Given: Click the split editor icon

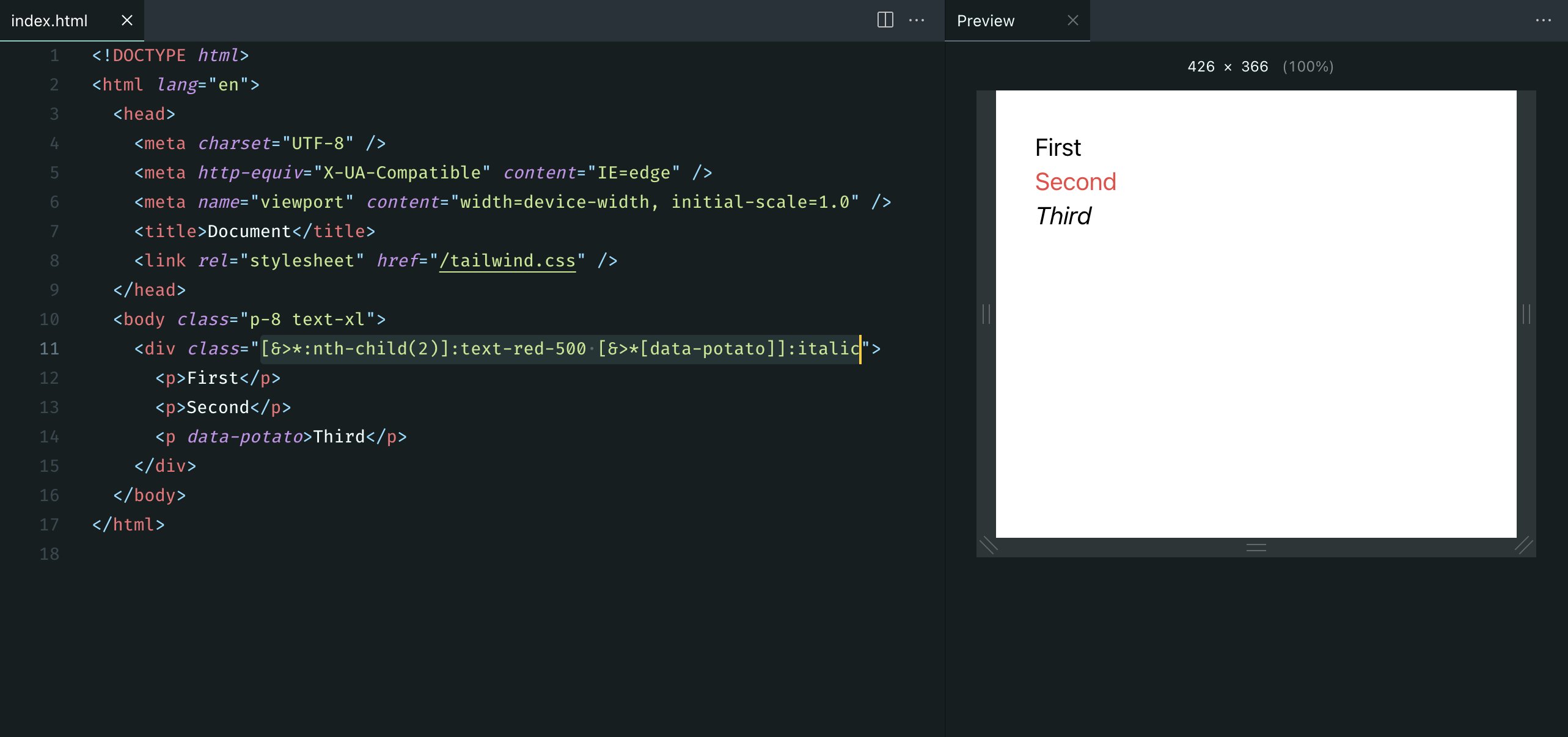Looking at the screenshot, I should (x=885, y=20).
